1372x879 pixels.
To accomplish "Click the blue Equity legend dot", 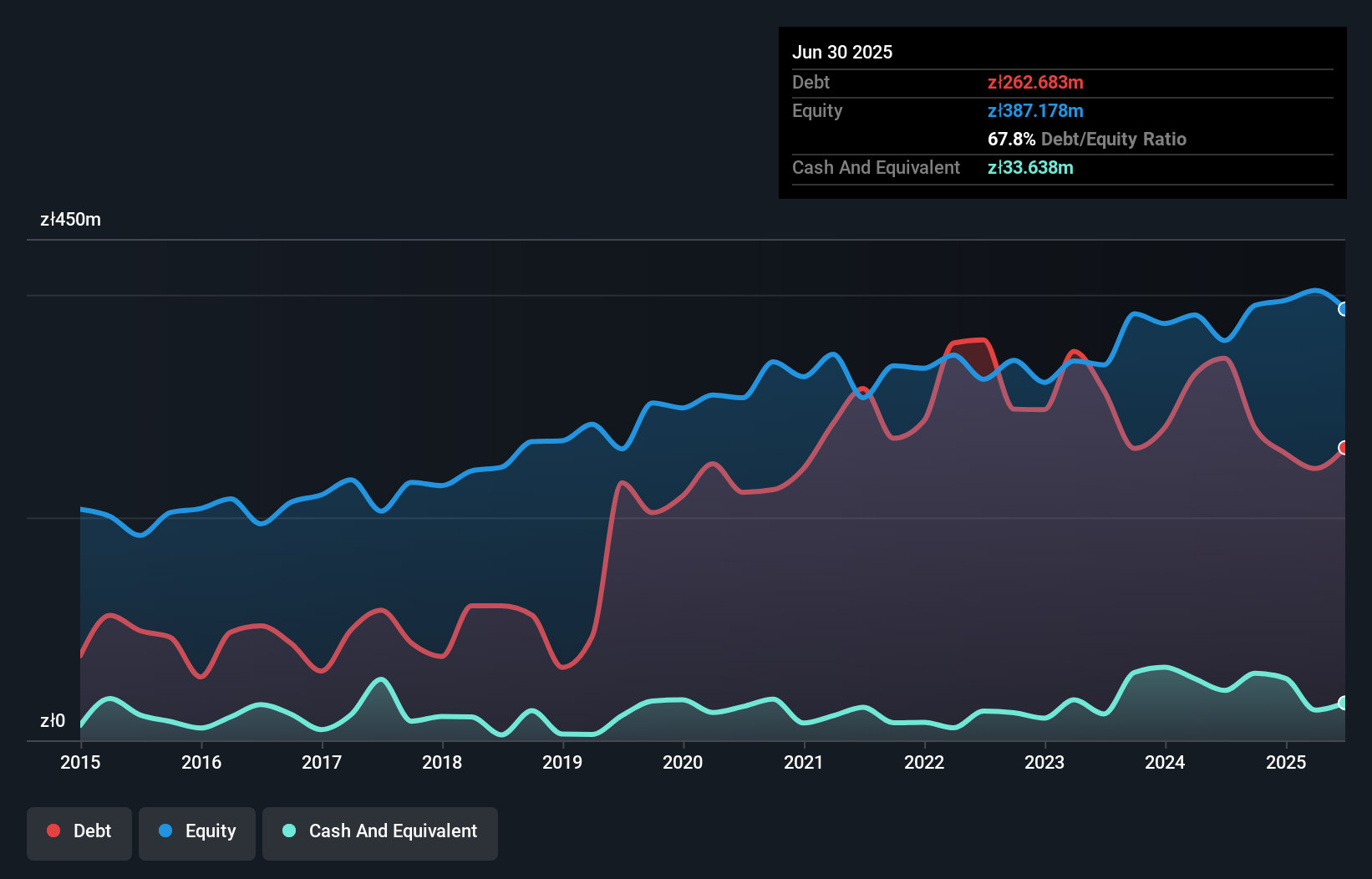I will 165,831.
